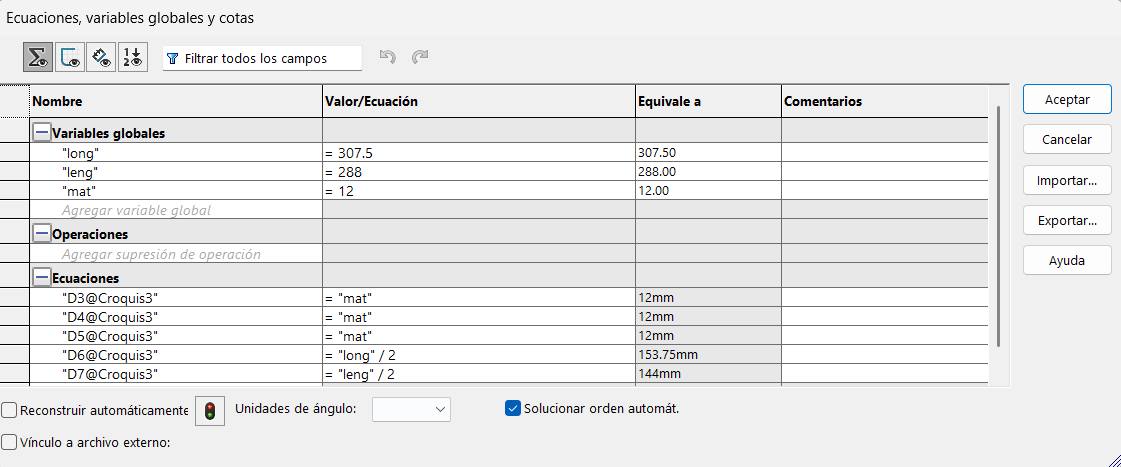1121x467 pixels.
Task: Click the Importar... button
Action: pos(1067,181)
